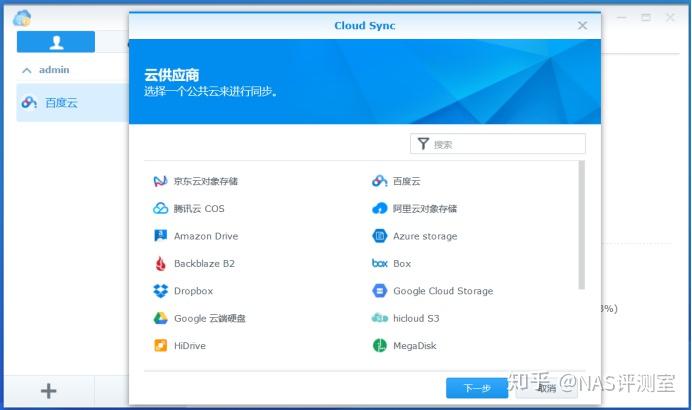Pick the Box logo icon
Image resolution: width=692 pixels, height=410 pixels.
pyautogui.click(x=380, y=263)
